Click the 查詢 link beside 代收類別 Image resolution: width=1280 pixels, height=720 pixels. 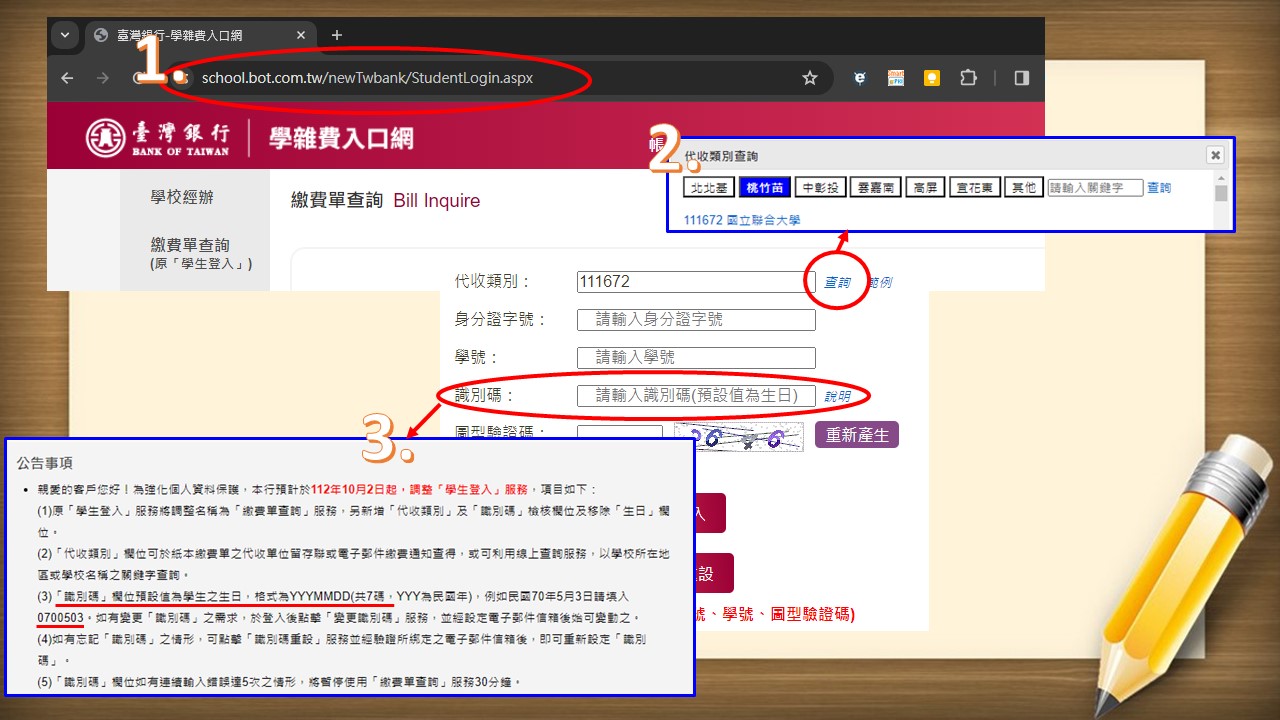click(837, 283)
